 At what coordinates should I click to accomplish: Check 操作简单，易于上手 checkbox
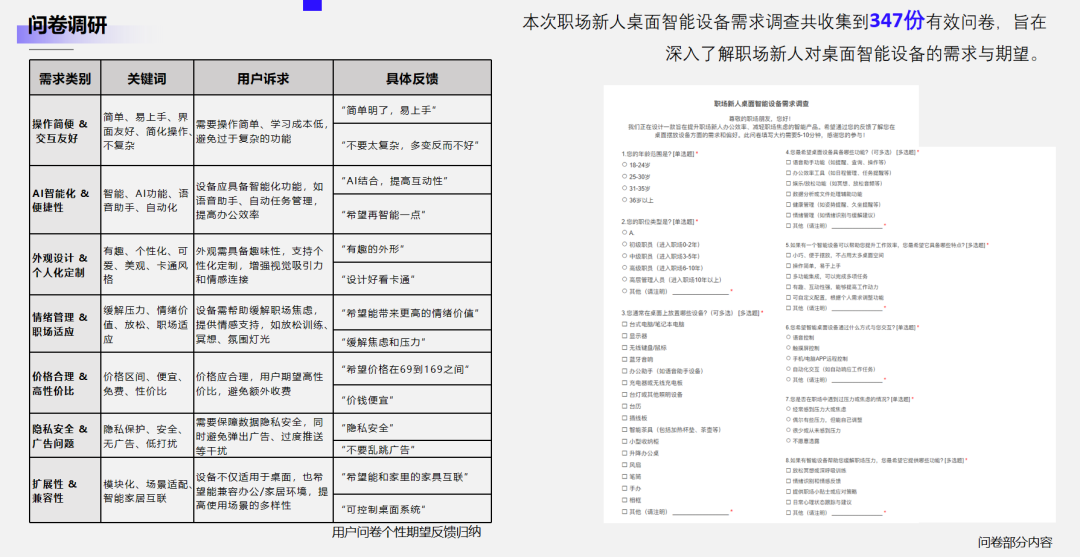[x=788, y=266]
